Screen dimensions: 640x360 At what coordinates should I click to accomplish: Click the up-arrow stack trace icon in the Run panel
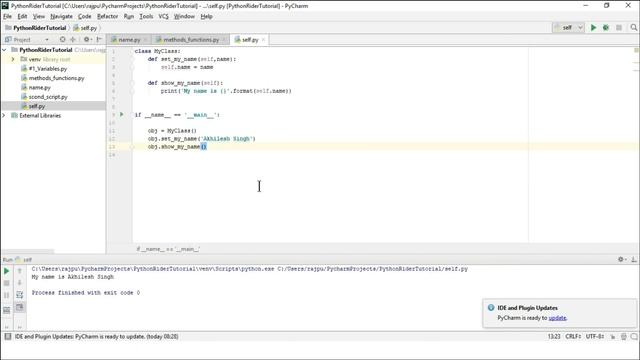[19, 271]
